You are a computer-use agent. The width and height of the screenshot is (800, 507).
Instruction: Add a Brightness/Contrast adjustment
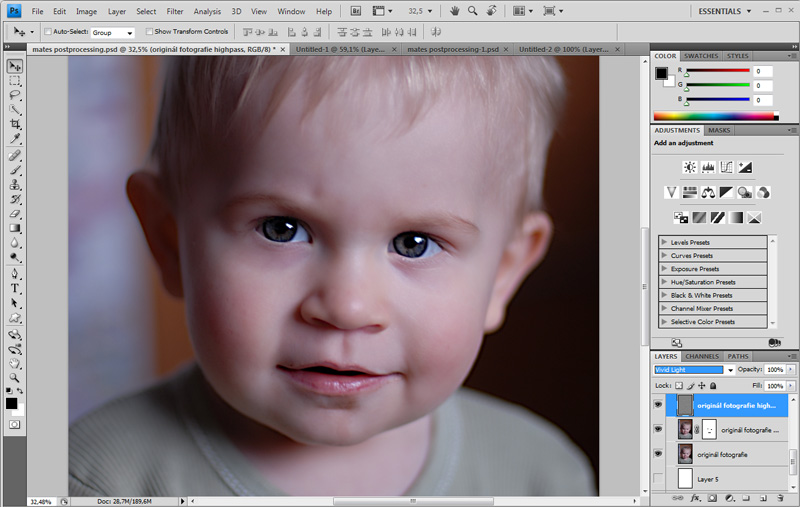[x=689, y=167]
